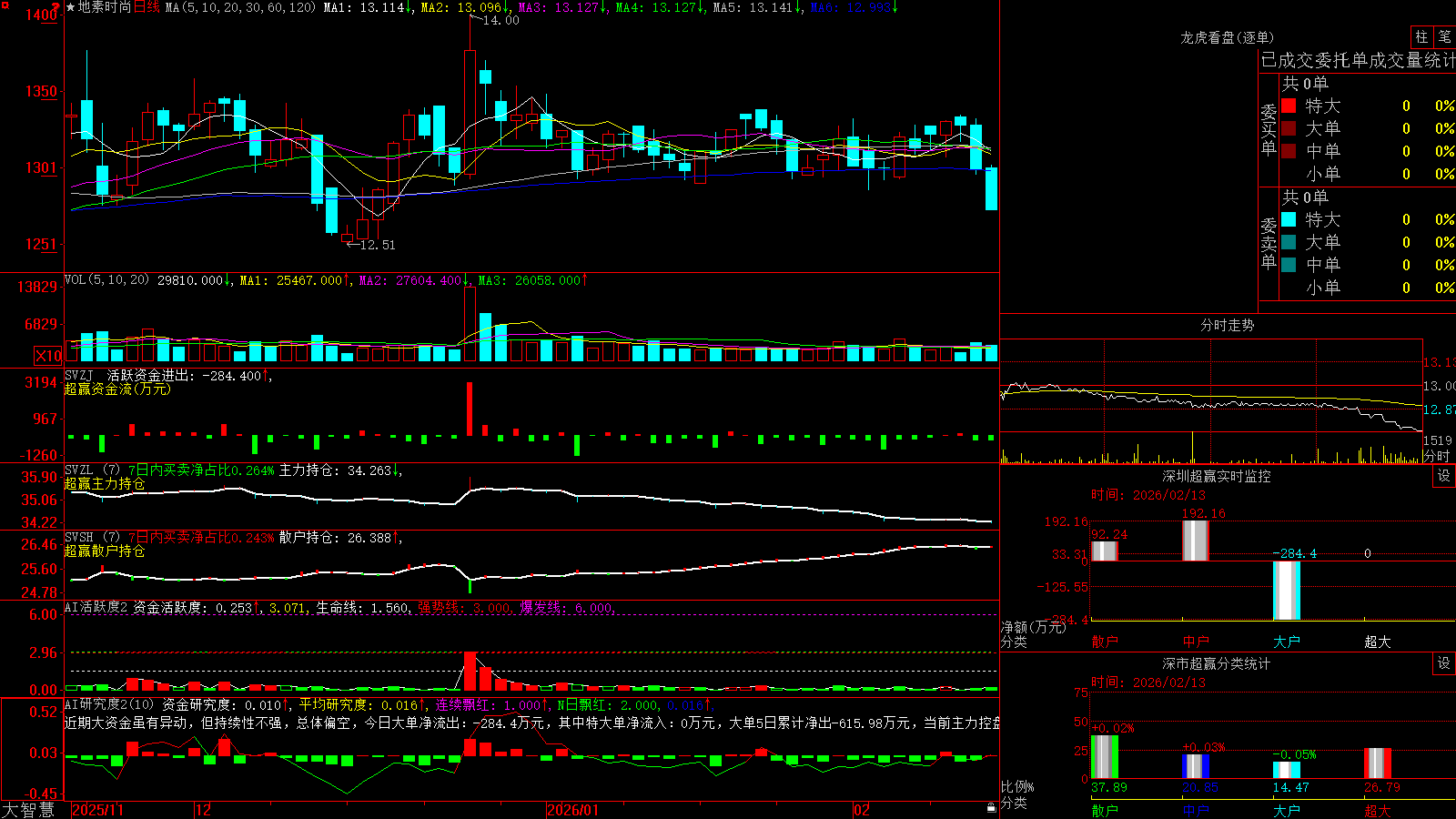The width and height of the screenshot is (1456, 819).
Task: Click the AI活跃度2 indicator name
Action: point(96,607)
